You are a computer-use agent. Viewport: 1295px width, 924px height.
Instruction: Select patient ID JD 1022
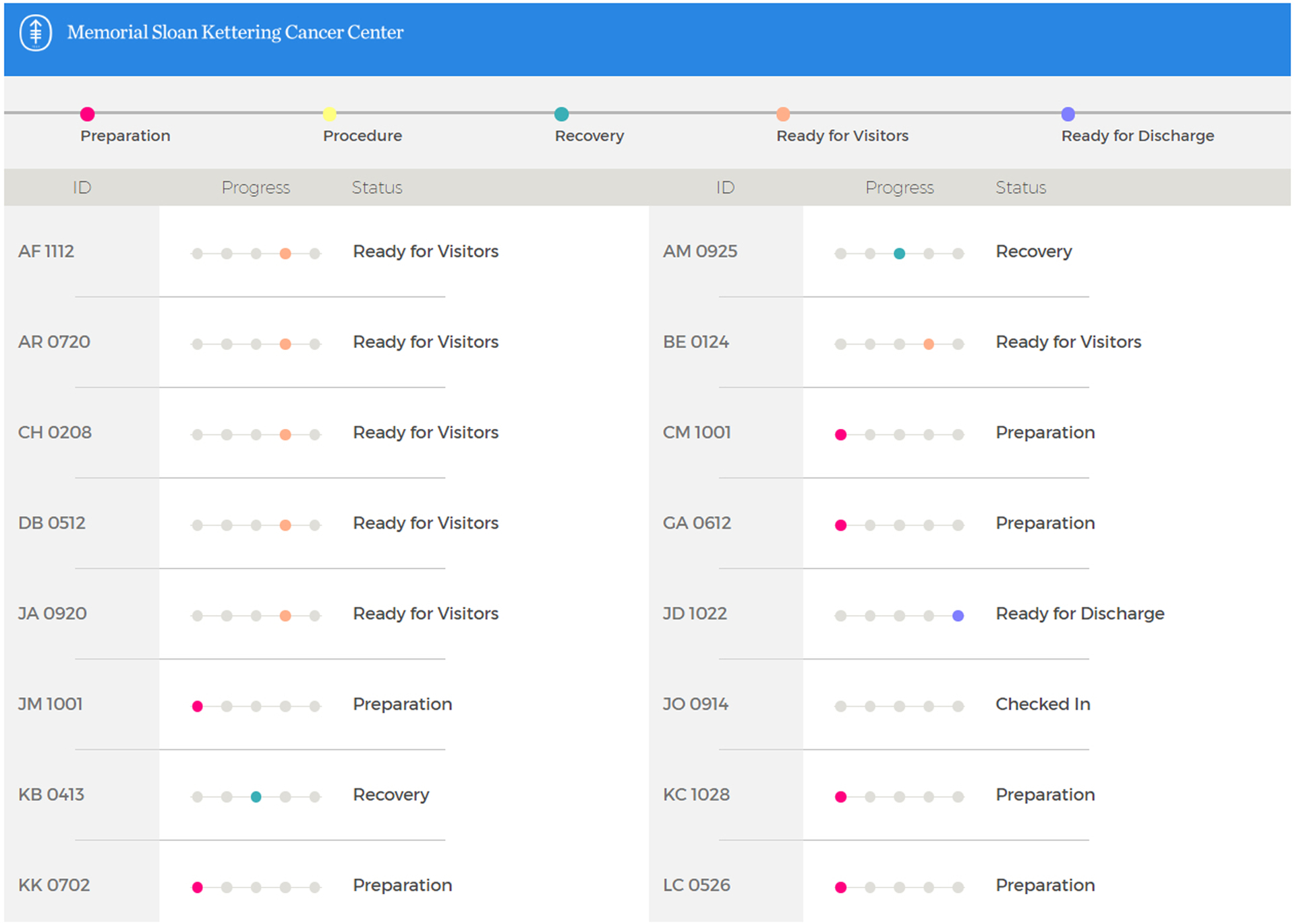(x=695, y=614)
